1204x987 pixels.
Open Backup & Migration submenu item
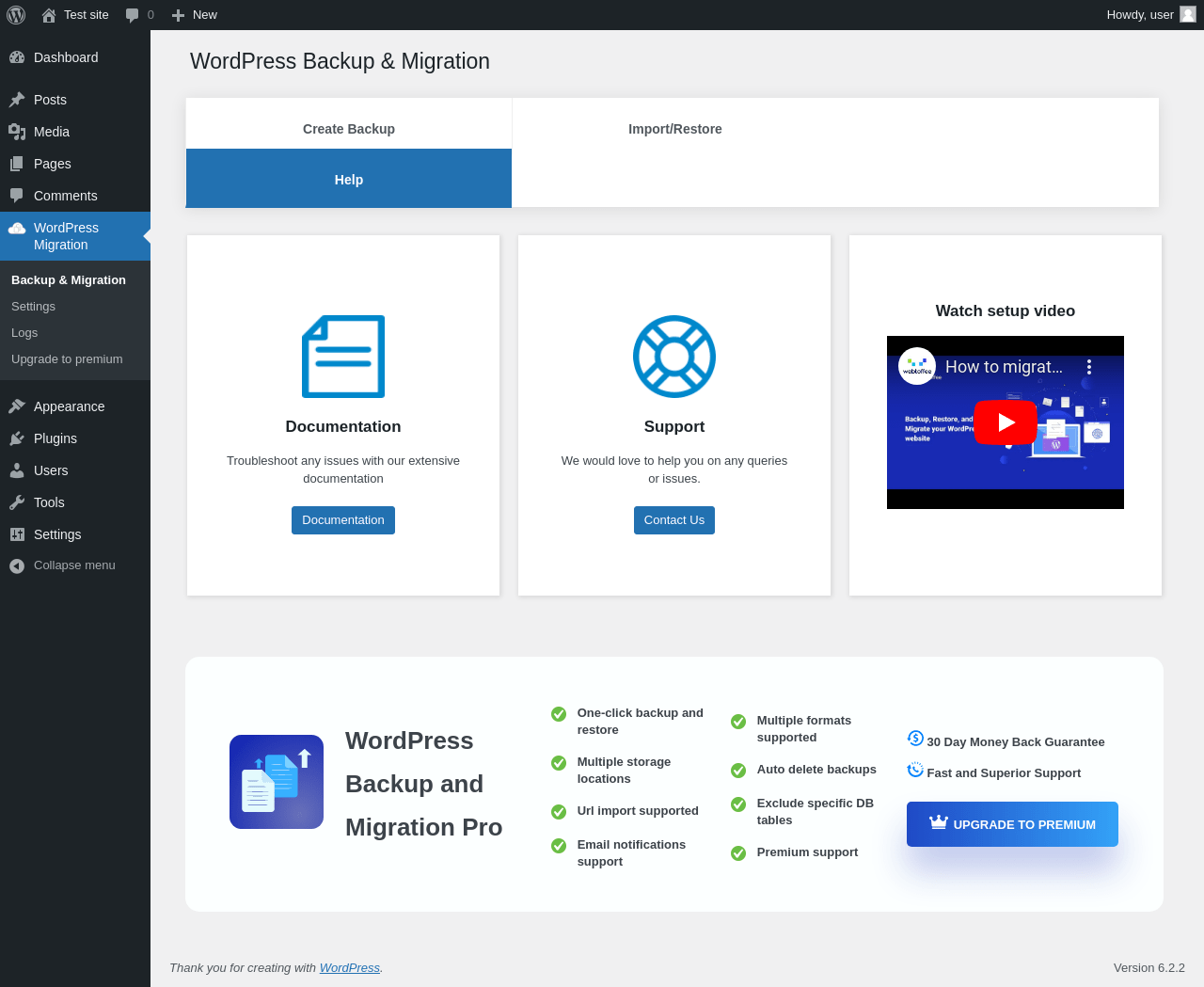coord(69,280)
